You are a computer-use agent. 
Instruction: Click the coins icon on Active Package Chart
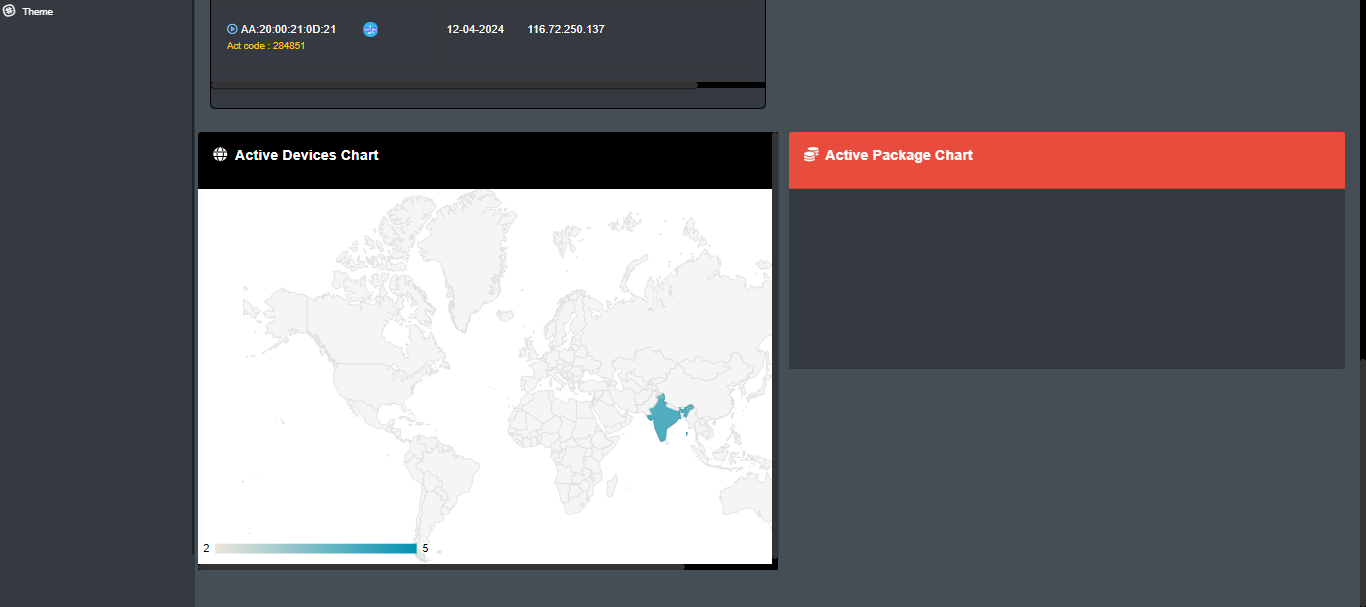coord(811,154)
